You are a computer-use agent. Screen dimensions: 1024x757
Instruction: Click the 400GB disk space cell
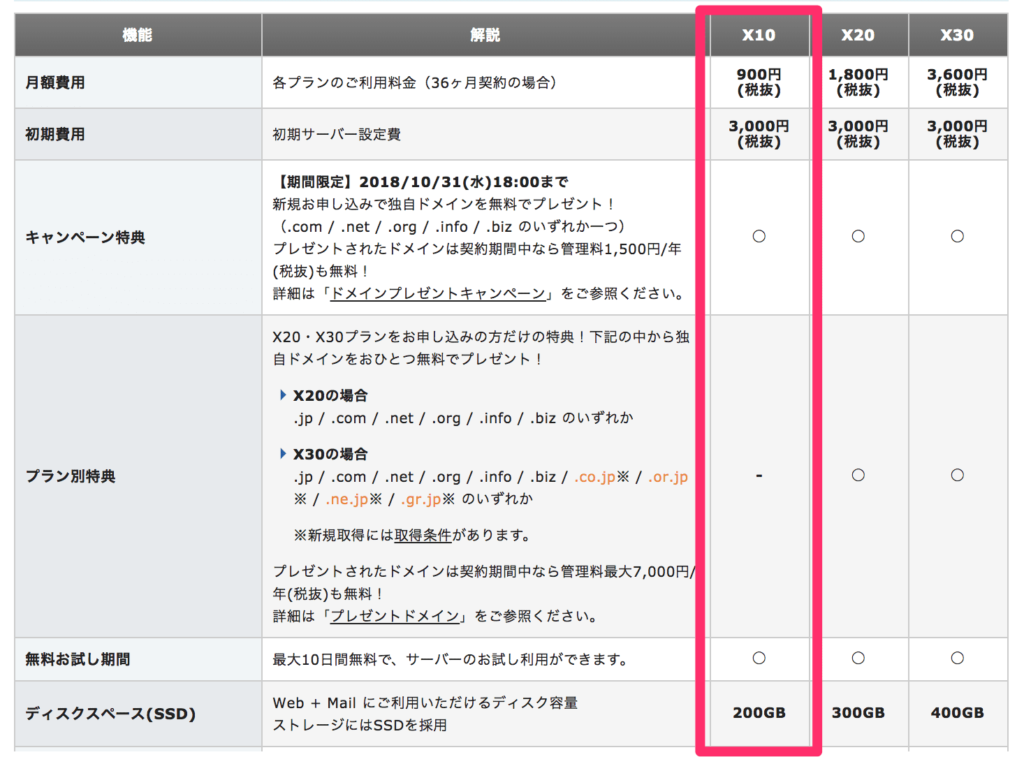957,713
